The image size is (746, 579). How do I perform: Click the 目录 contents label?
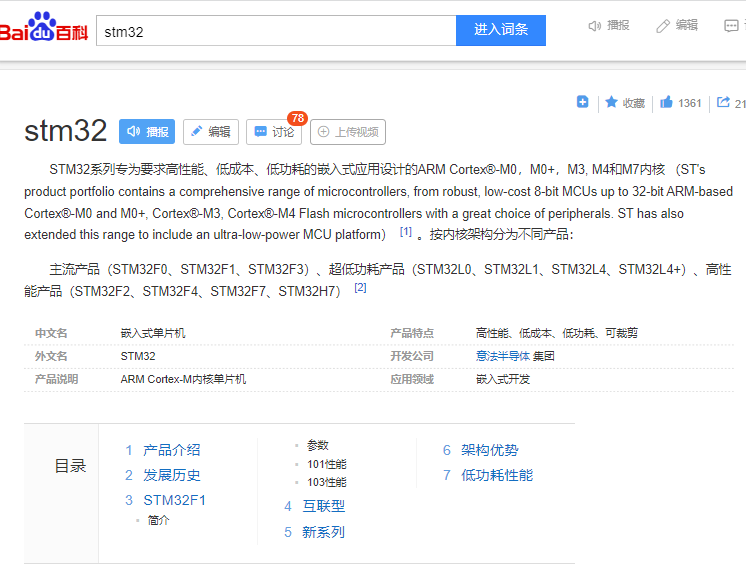pyautogui.click(x=70, y=466)
